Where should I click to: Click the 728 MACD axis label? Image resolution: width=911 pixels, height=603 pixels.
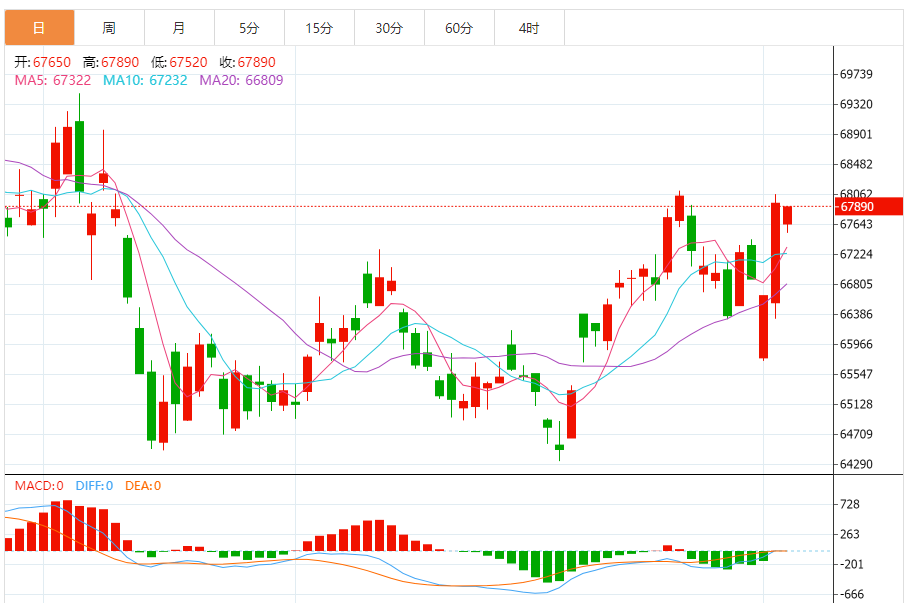tap(850, 504)
